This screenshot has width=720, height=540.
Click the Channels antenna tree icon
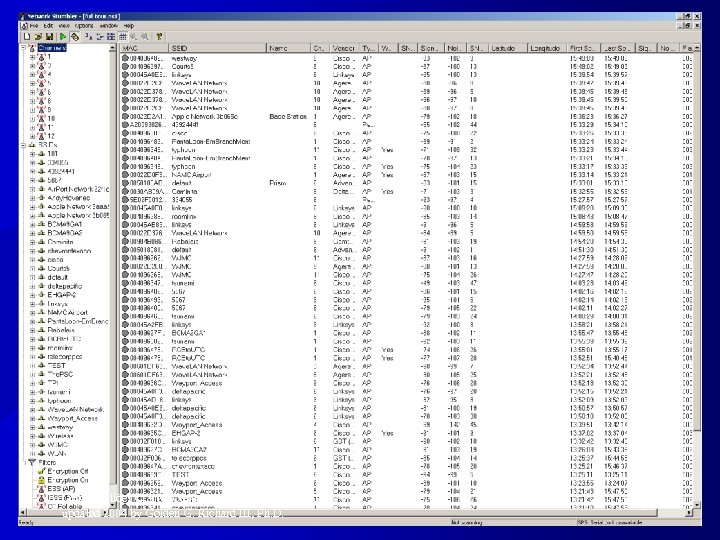[32, 48]
